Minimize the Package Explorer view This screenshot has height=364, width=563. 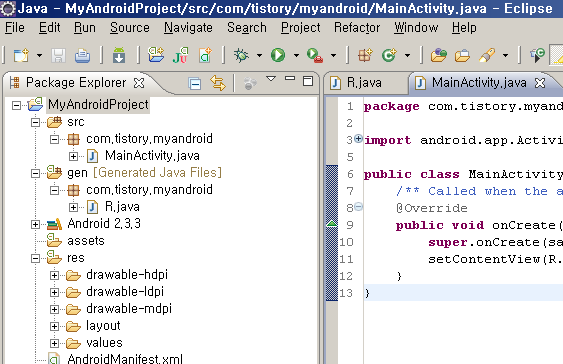(x=290, y=78)
